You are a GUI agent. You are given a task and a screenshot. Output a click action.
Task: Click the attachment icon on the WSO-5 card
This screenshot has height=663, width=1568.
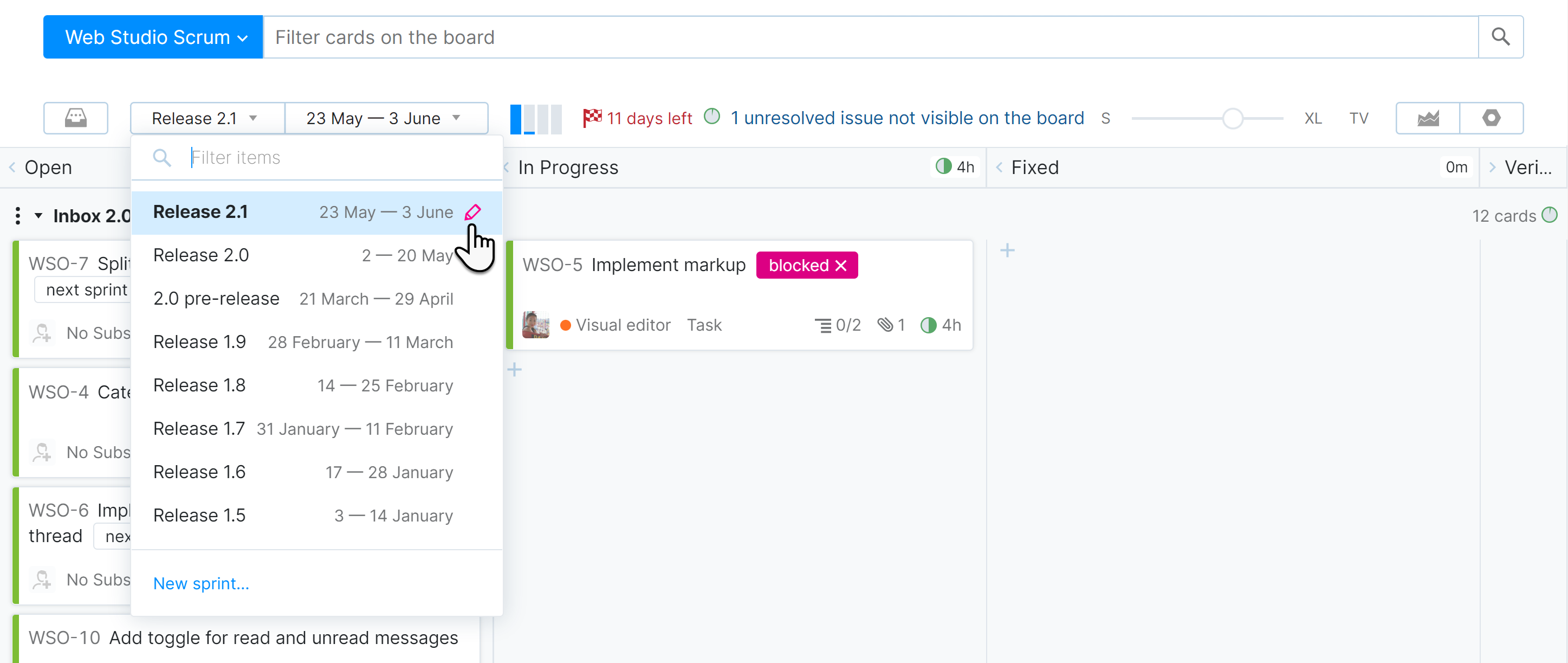pyautogui.click(x=887, y=325)
